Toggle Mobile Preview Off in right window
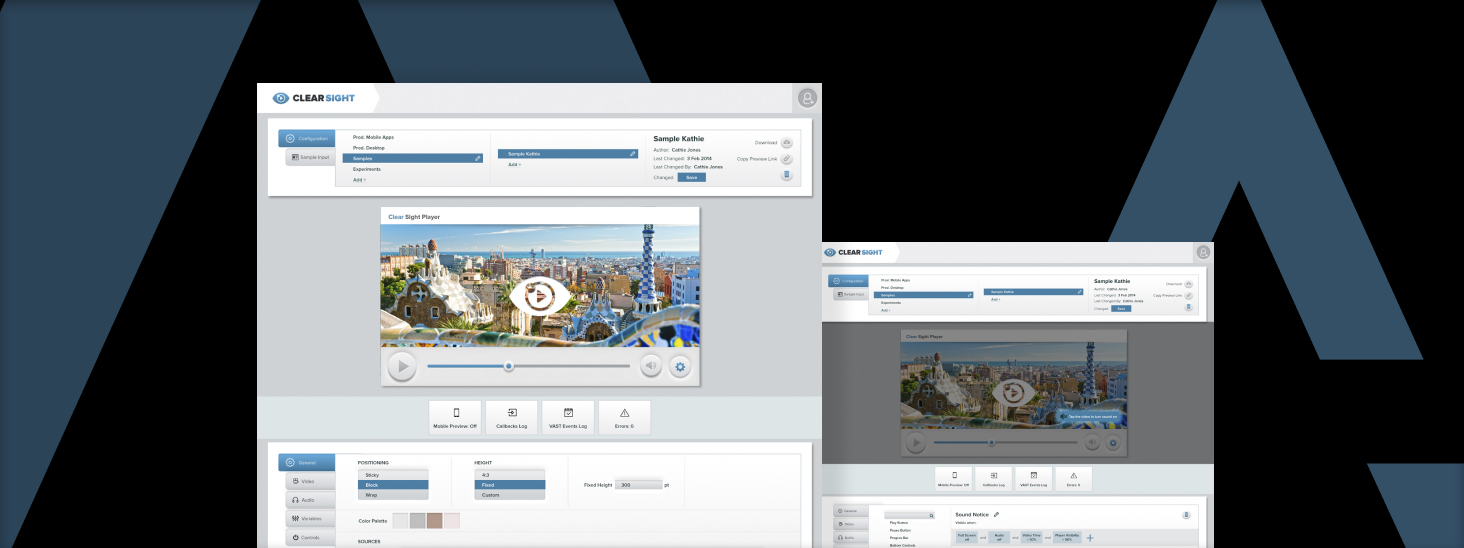The width and height of the screenshot is (1464, 548). pyautogui.click(x=953, y=478)
